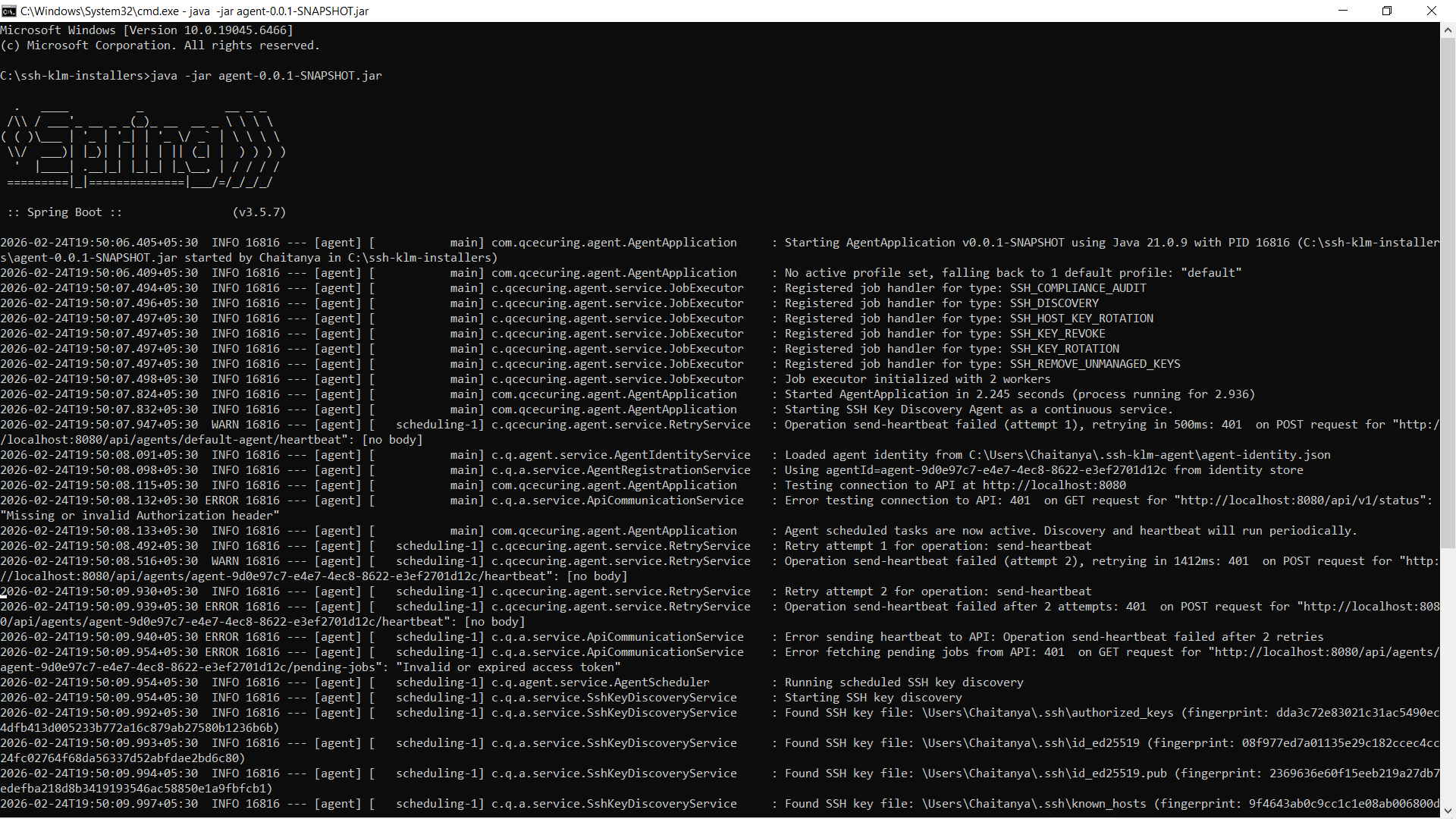
Task: Click the cmd.exe icon in the title bar
Action: [10, 11]
